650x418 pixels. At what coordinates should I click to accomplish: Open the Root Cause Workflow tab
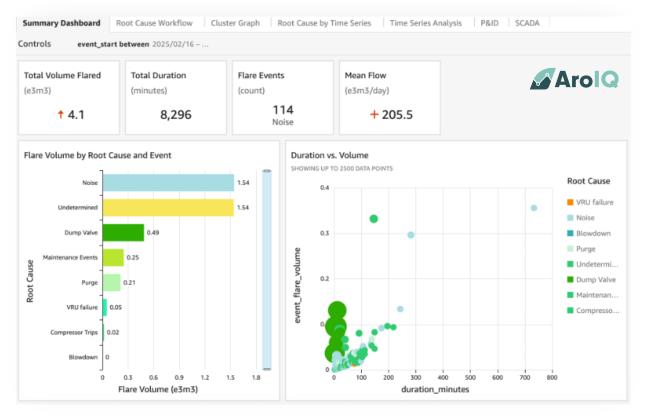[x=153, y=21]
